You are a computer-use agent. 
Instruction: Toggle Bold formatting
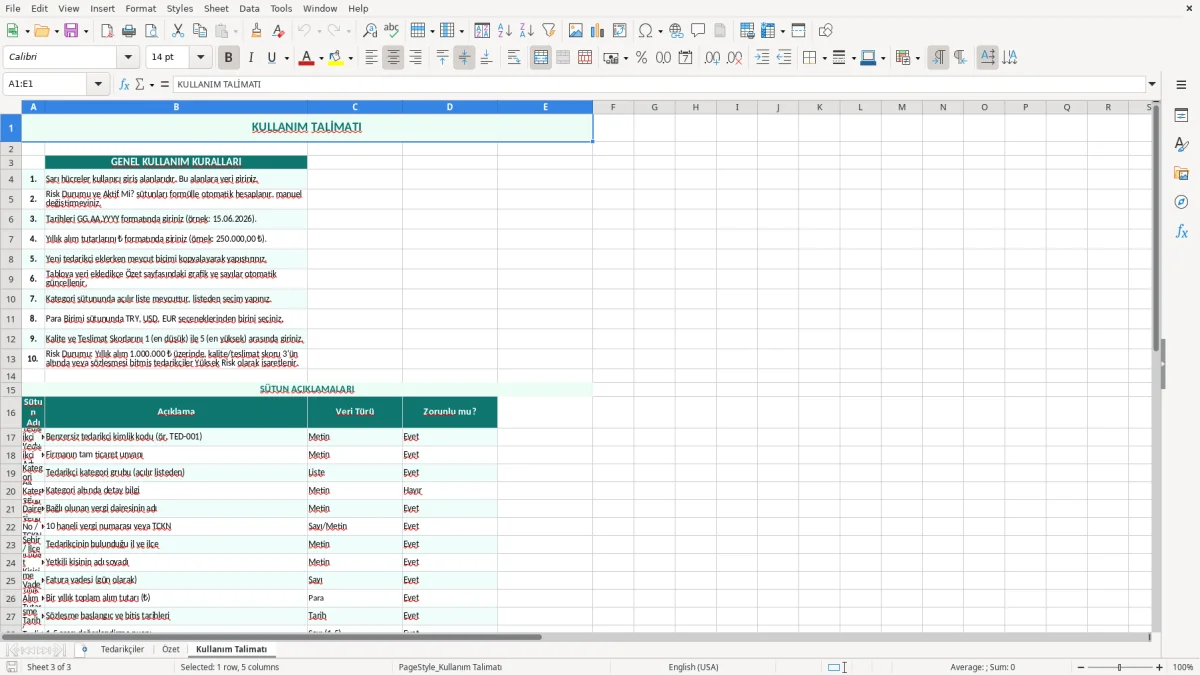[228, 58]
